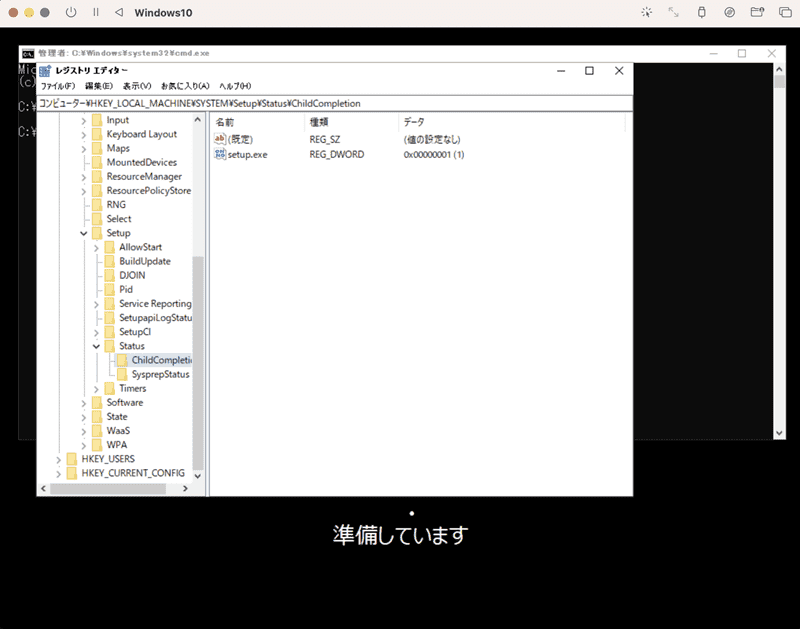Expand the ResourceManager key
This screenshot has width=800, height=629.
click(84, 177)
